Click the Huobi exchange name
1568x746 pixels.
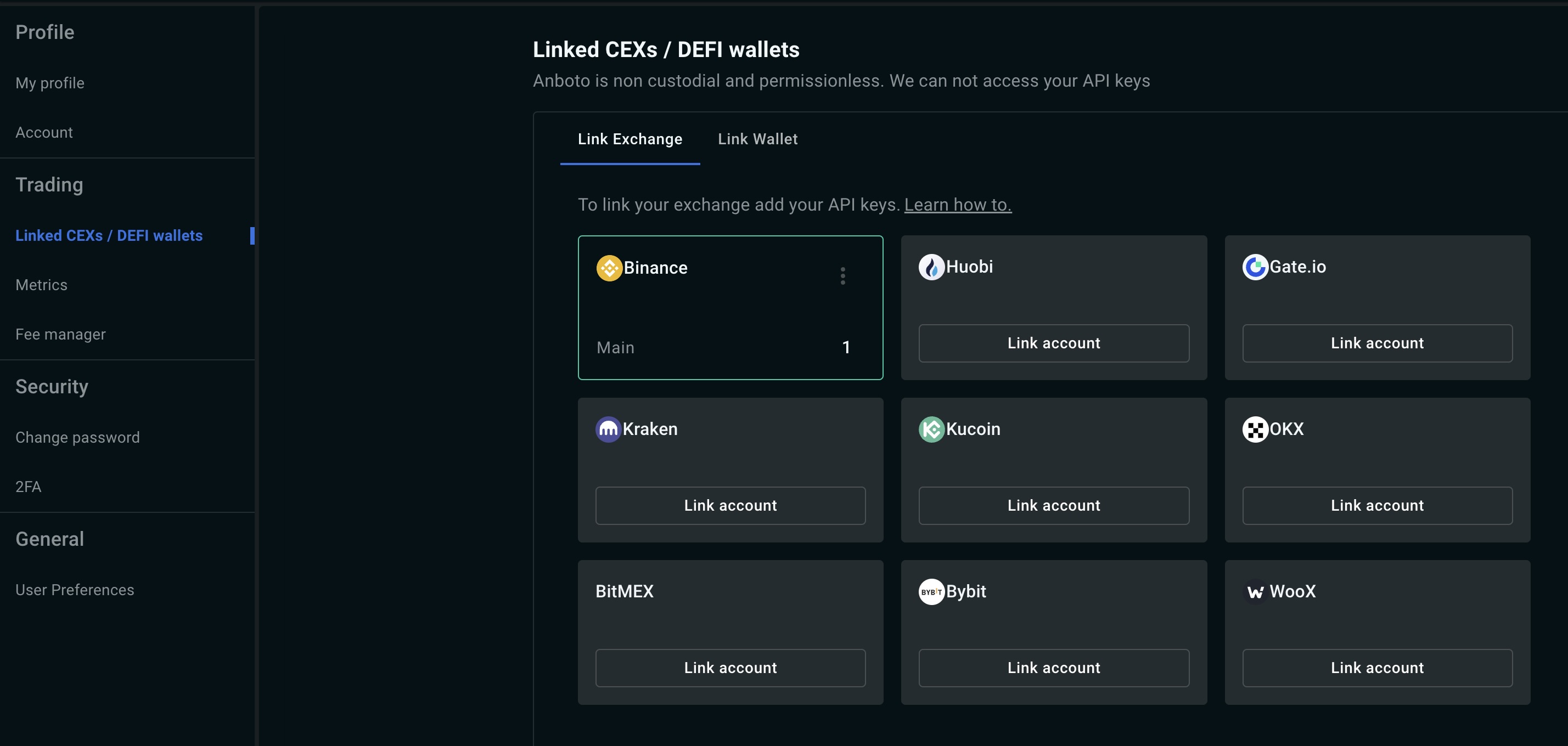pos(970,267)
